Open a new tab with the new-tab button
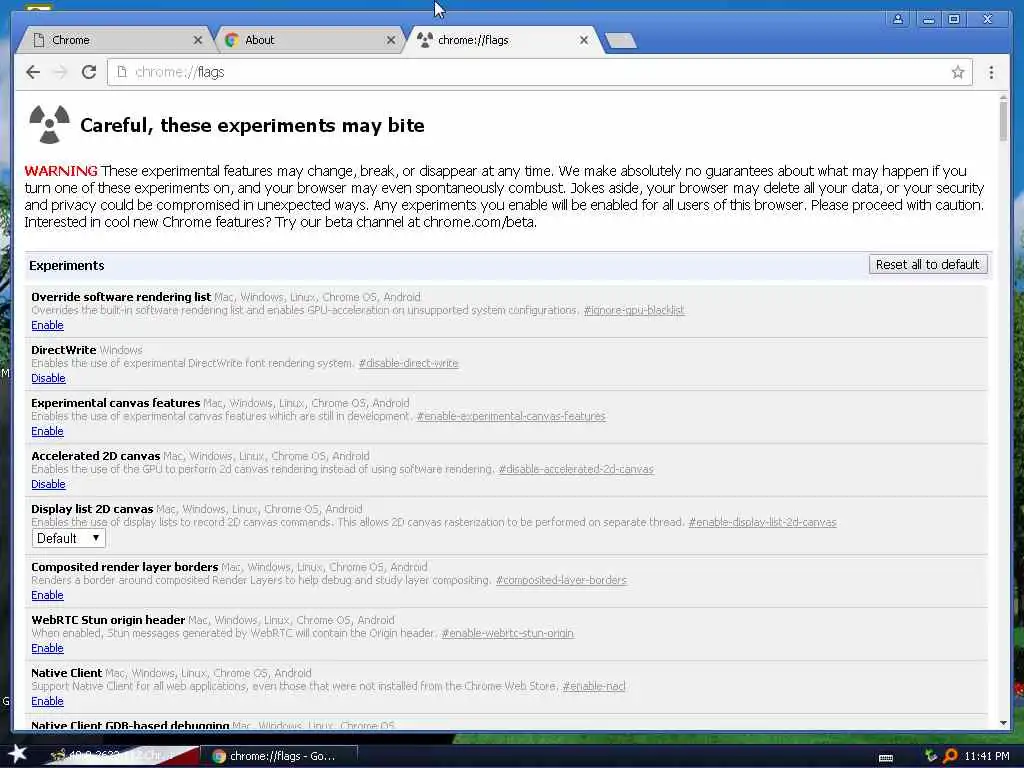The image size is (1024, 768). coord(620,41)
